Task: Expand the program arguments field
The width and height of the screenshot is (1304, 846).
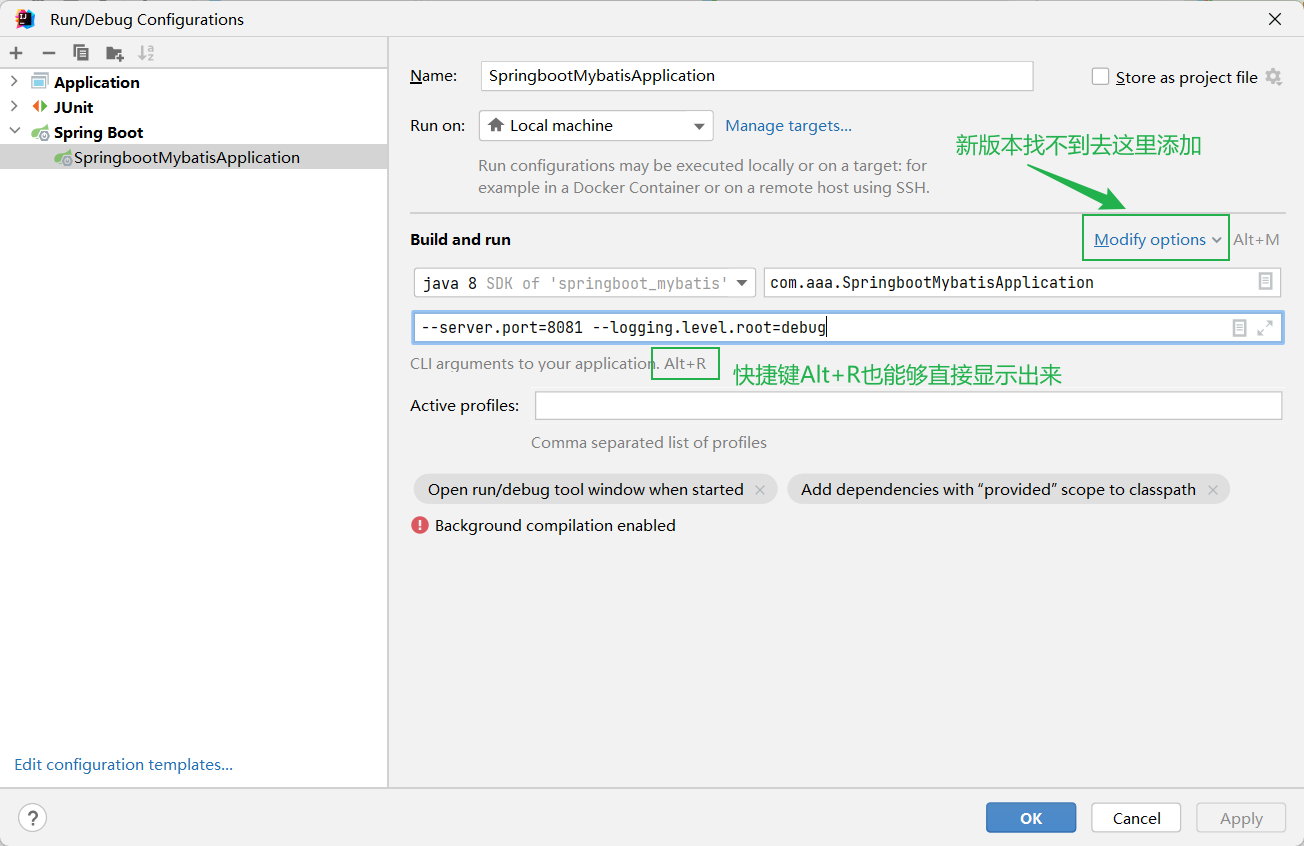Action: (1265, 328)
